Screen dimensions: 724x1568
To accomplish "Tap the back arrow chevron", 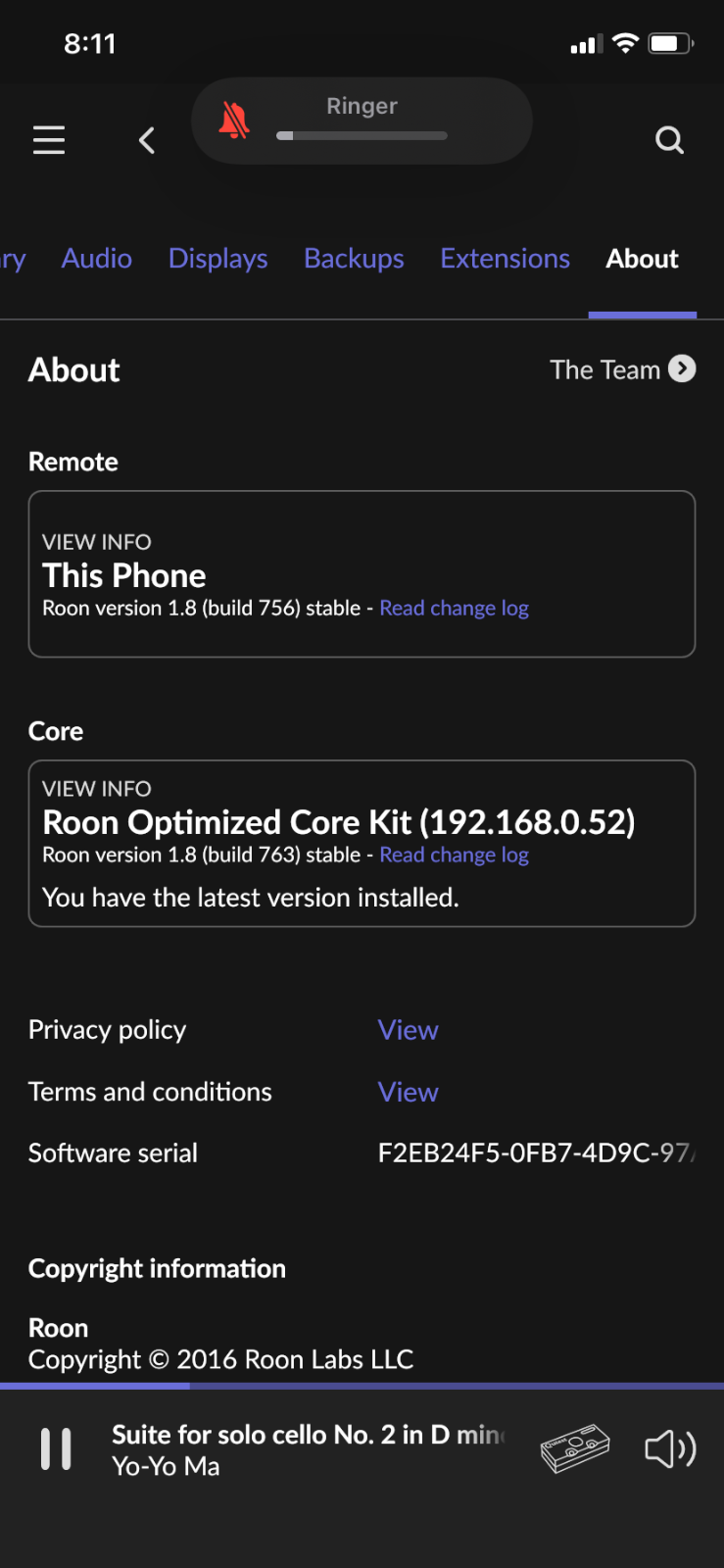I will coord(147,140).
